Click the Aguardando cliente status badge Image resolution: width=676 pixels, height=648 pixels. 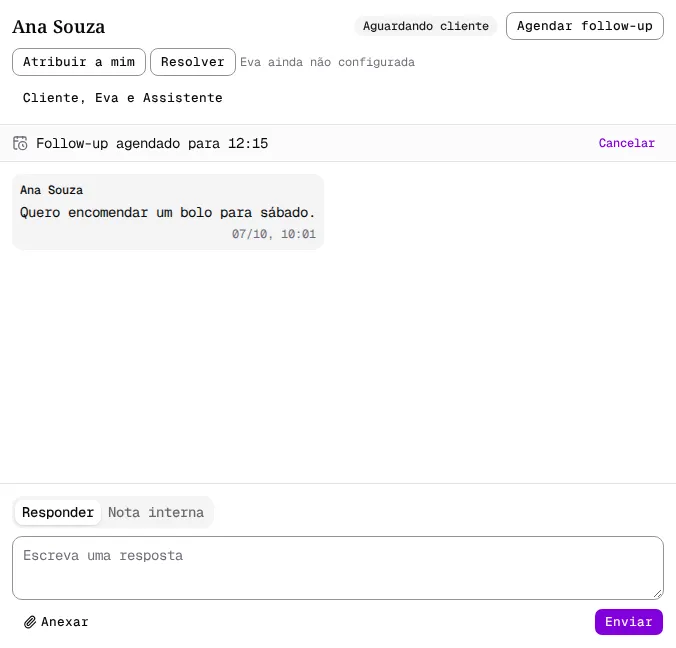pos(426,26)
